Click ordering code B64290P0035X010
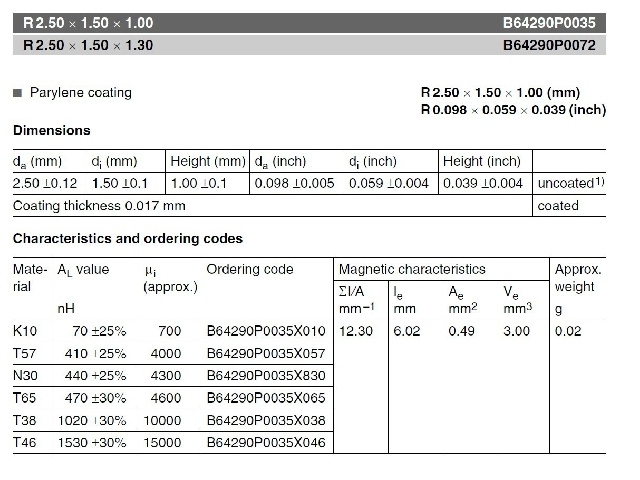640x480 pixels. point(266,331)
